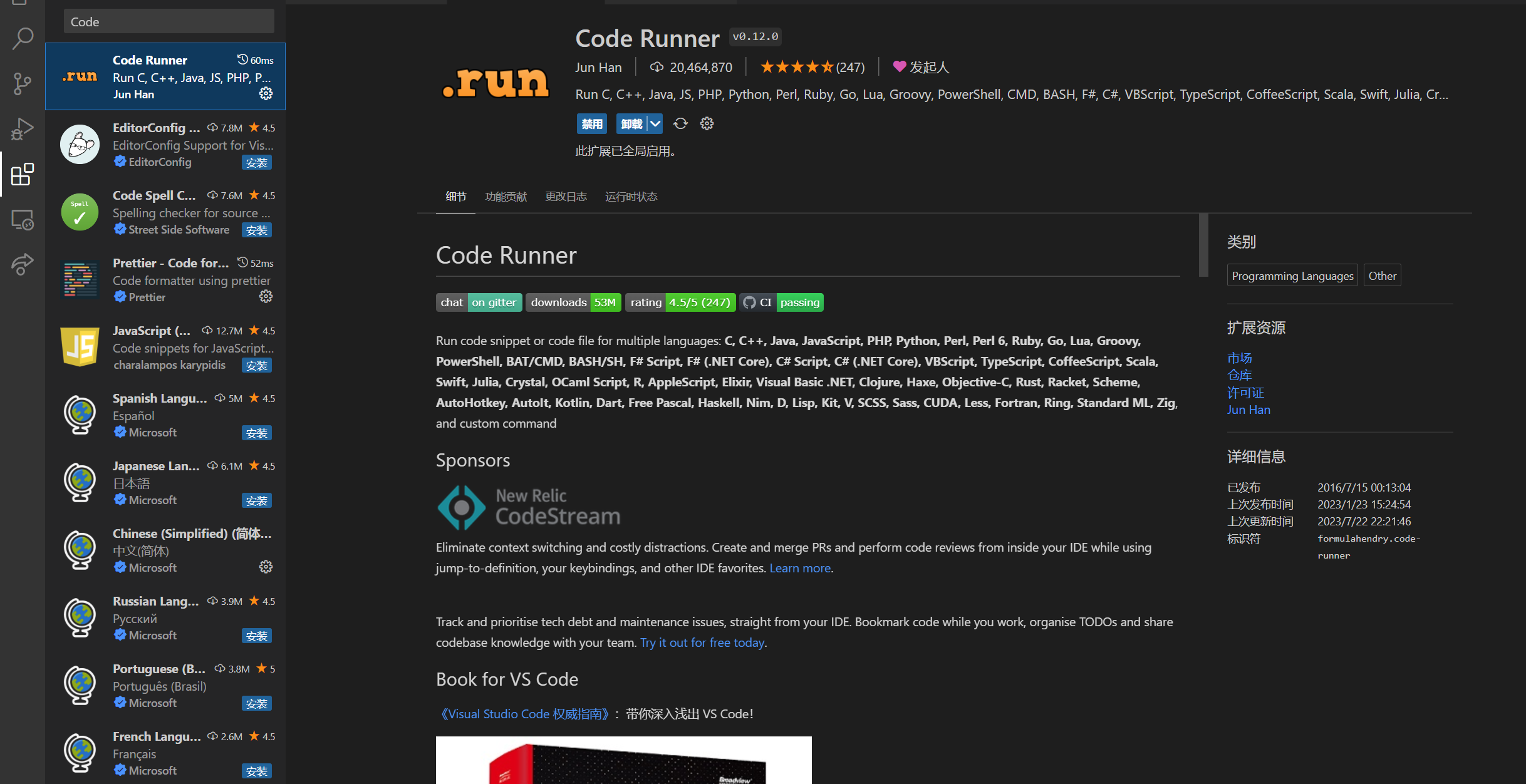
Task: Open Code Runner's gear settings in the detail header
Action: pyautogui.click(x=707, y=123)
